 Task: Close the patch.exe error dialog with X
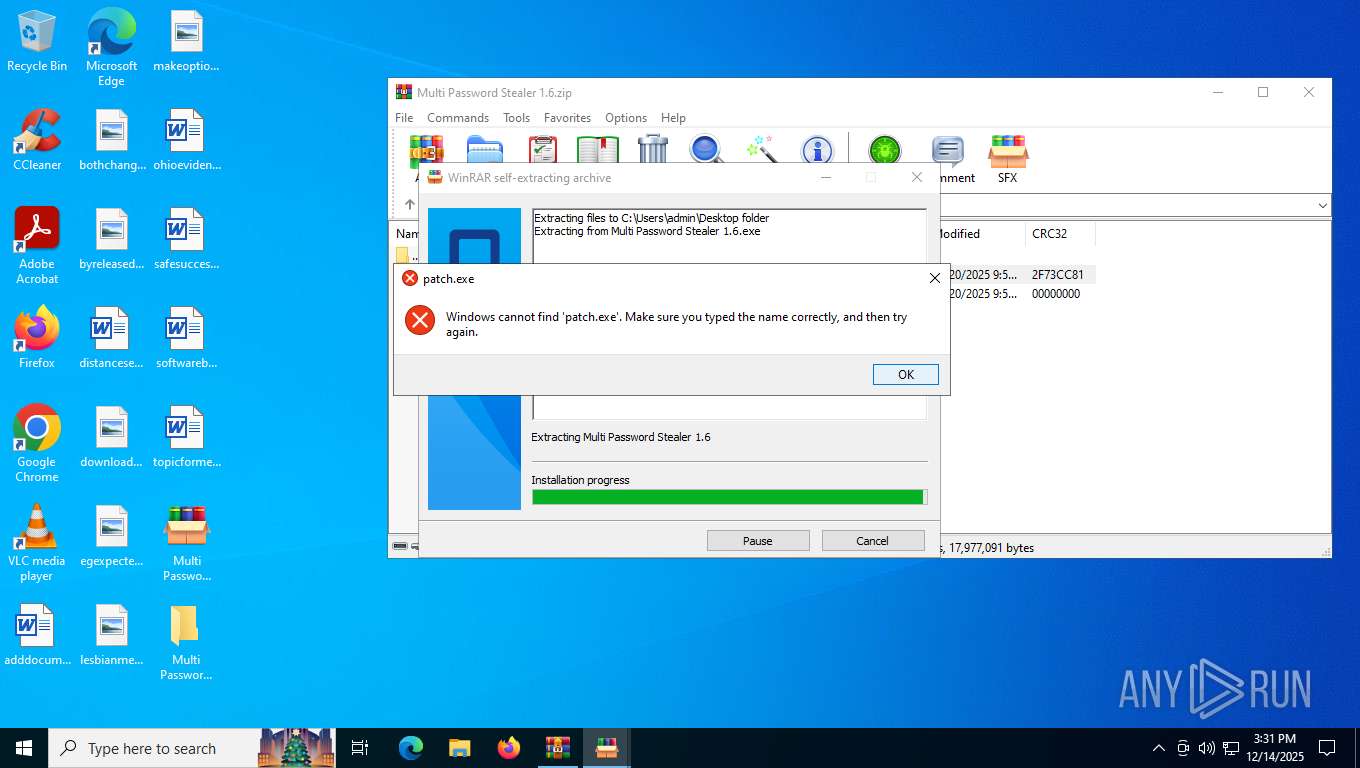coord(935,278)
